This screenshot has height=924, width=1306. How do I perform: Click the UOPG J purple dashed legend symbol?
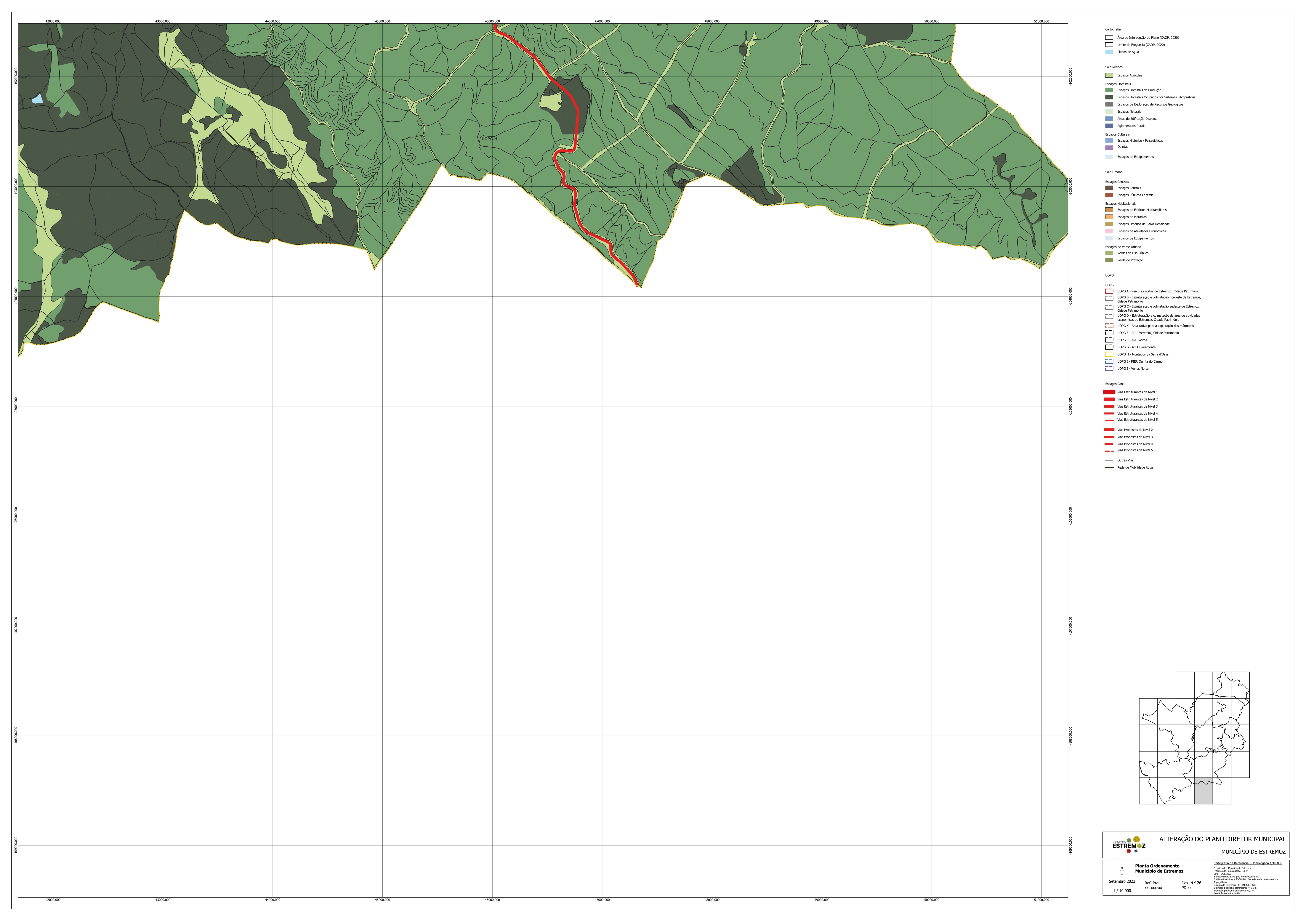tap(1109, 369)
